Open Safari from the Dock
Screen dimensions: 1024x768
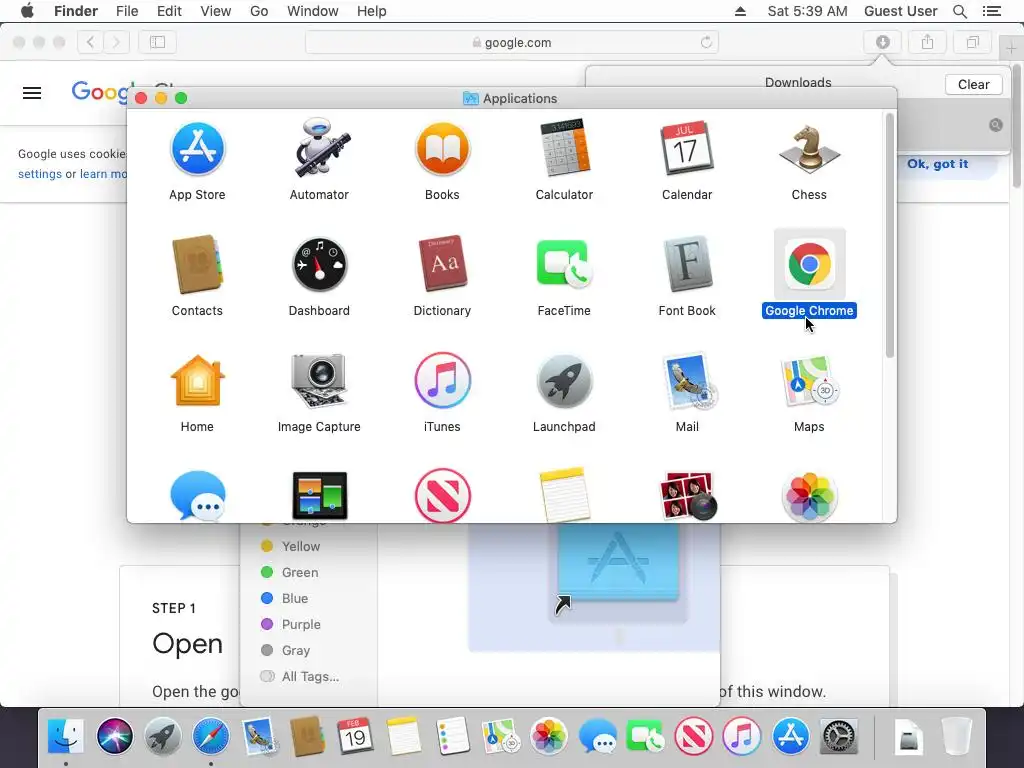pyautogui.click(x=211, y=737)
